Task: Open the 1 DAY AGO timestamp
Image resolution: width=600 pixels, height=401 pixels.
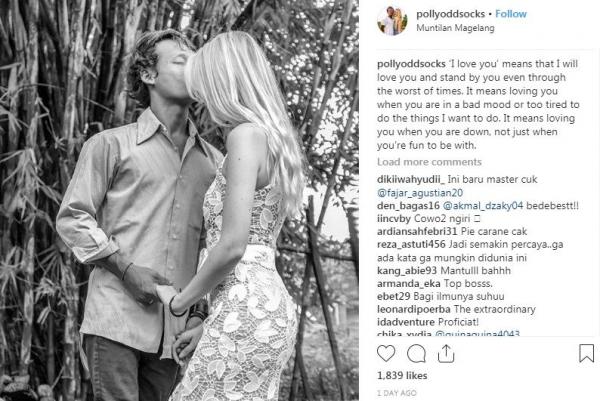Action: (x=396, y=393)
